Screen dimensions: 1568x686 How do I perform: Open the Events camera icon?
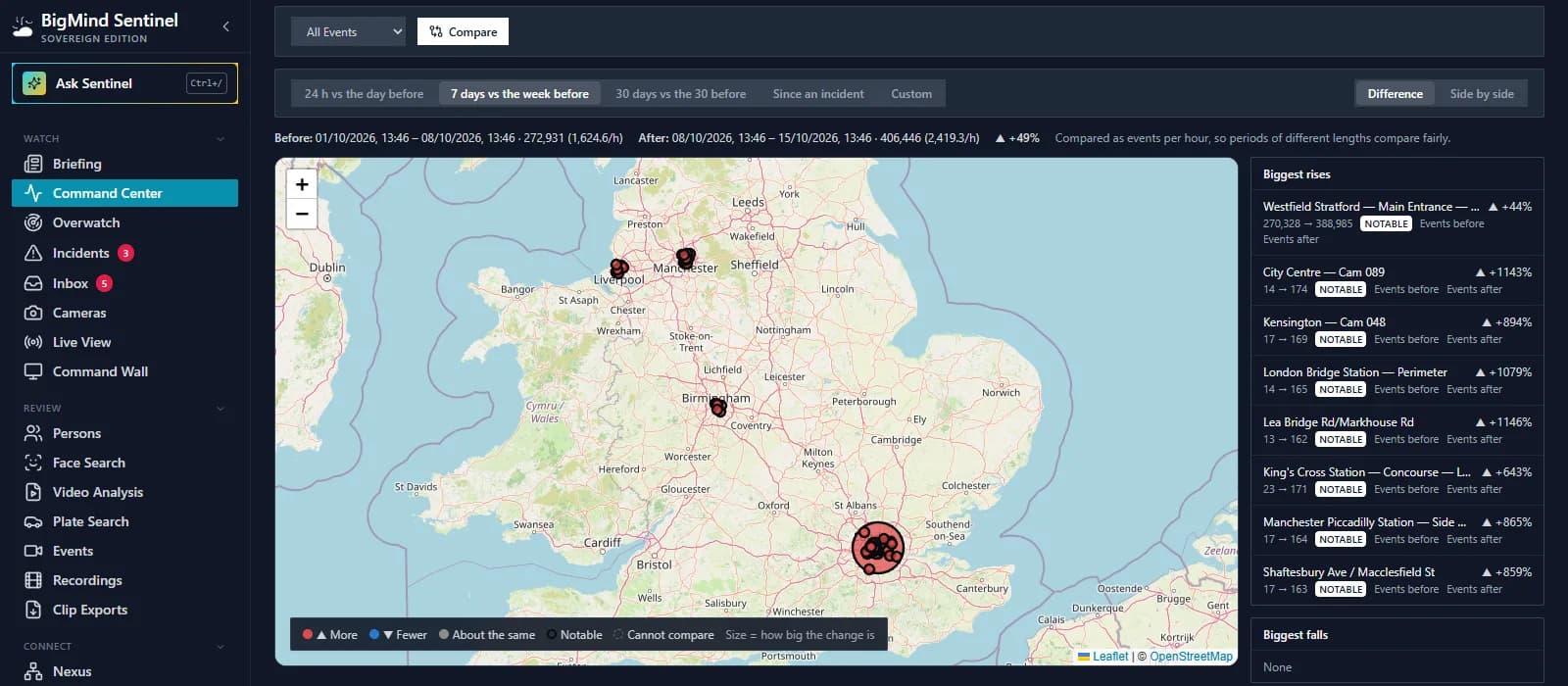[x=33, y=551]
